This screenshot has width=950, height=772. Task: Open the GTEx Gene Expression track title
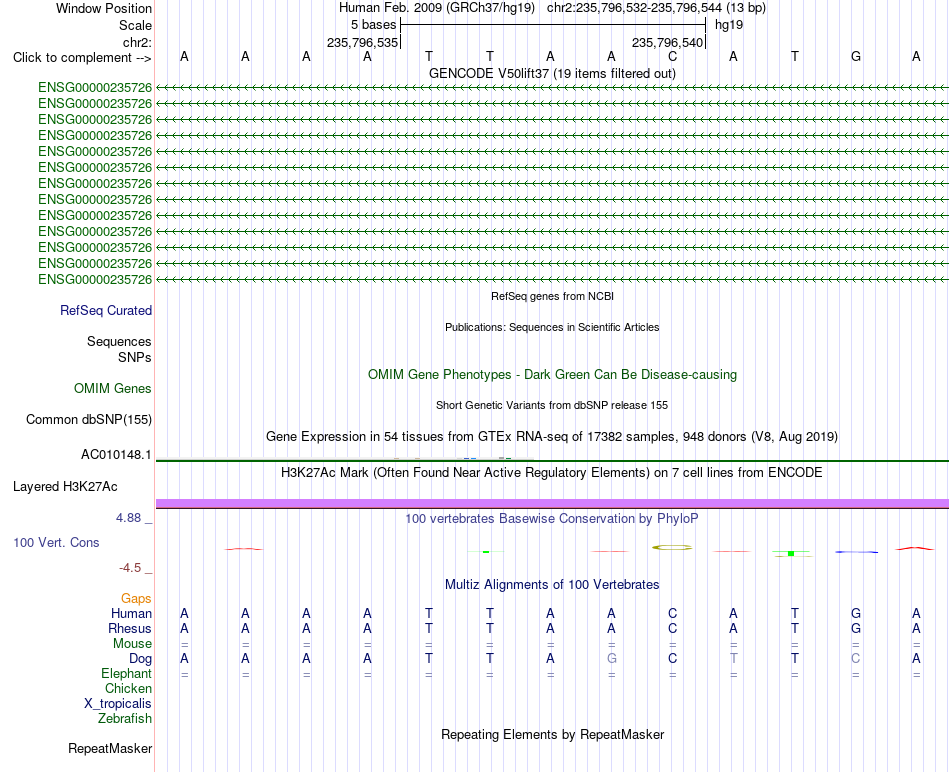552,436
